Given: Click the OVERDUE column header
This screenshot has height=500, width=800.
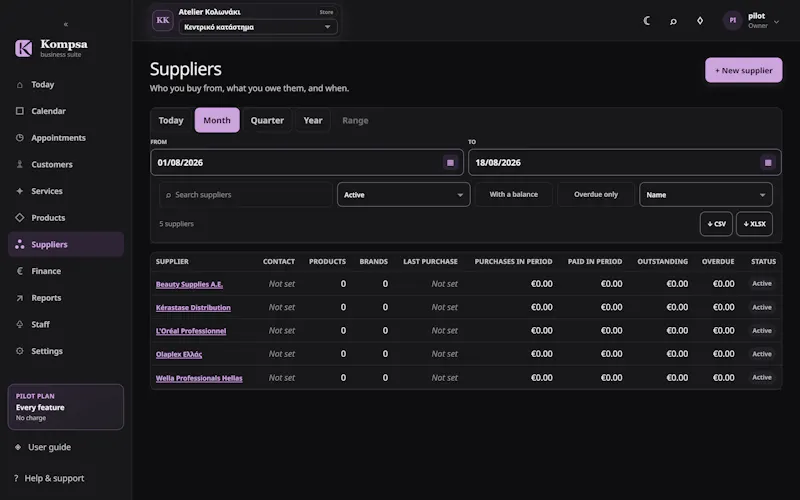Looking at the screenshot, I should click(718, 262).
